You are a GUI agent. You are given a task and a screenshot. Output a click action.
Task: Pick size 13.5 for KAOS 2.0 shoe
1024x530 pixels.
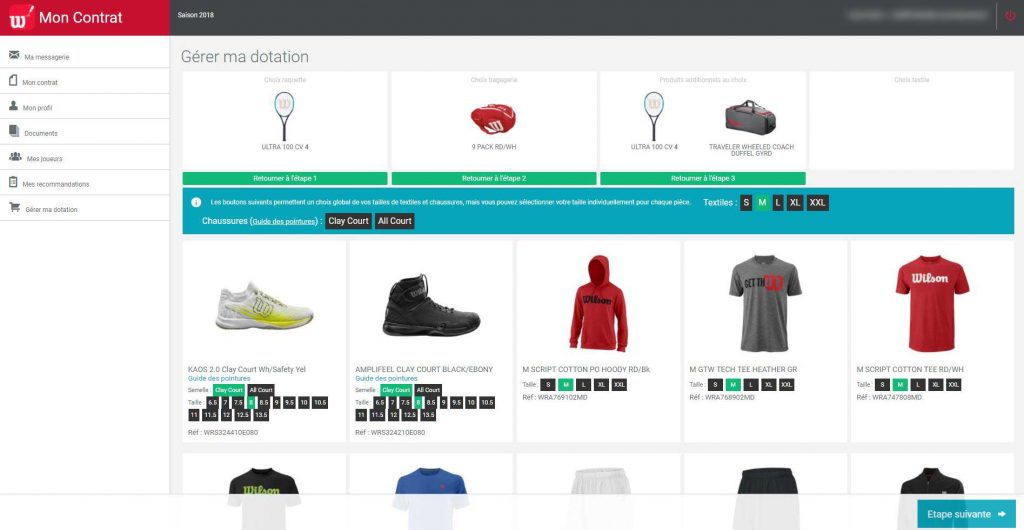(x=261, y=415)
